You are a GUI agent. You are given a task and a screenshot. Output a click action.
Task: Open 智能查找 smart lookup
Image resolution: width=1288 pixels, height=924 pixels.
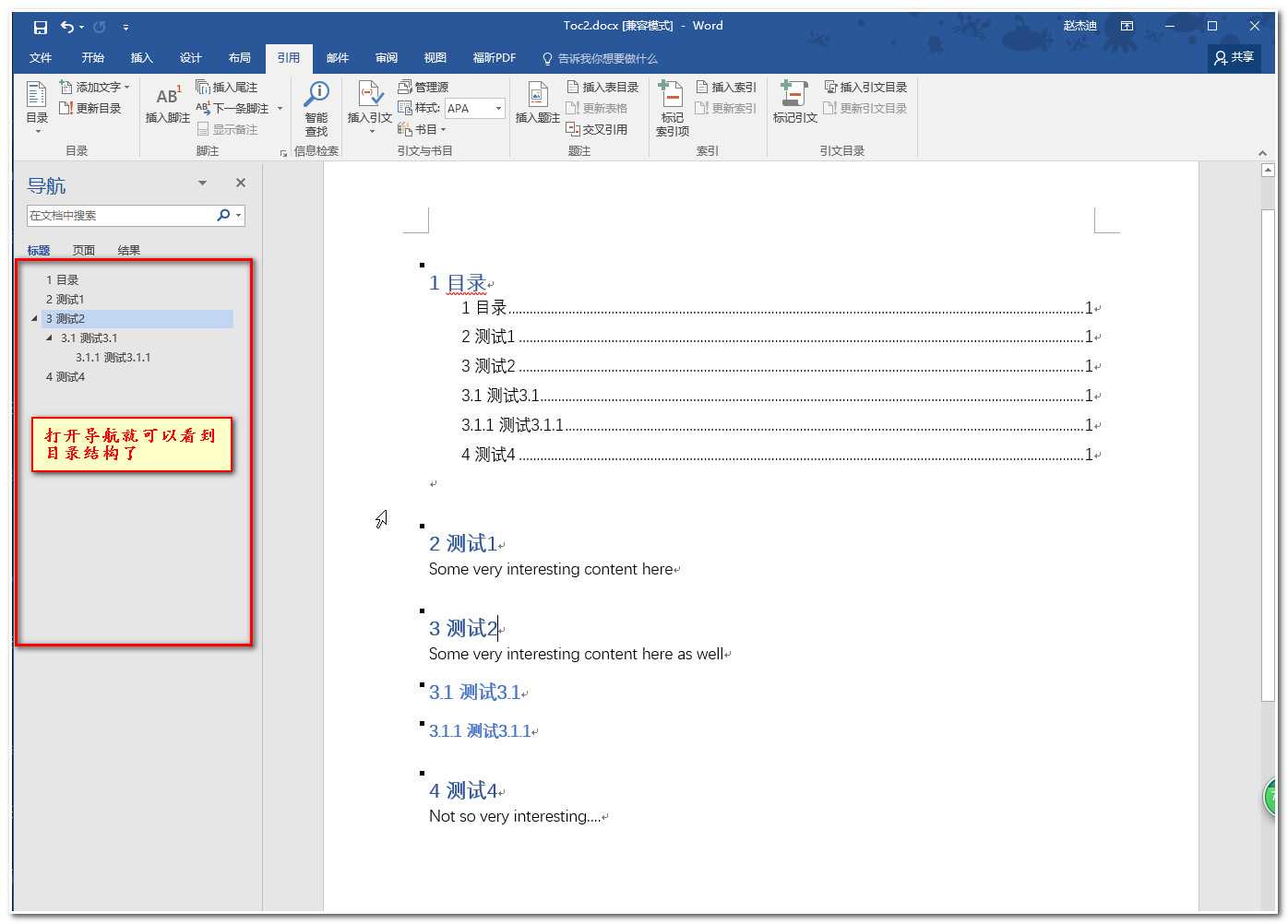(x=316, y=109)
